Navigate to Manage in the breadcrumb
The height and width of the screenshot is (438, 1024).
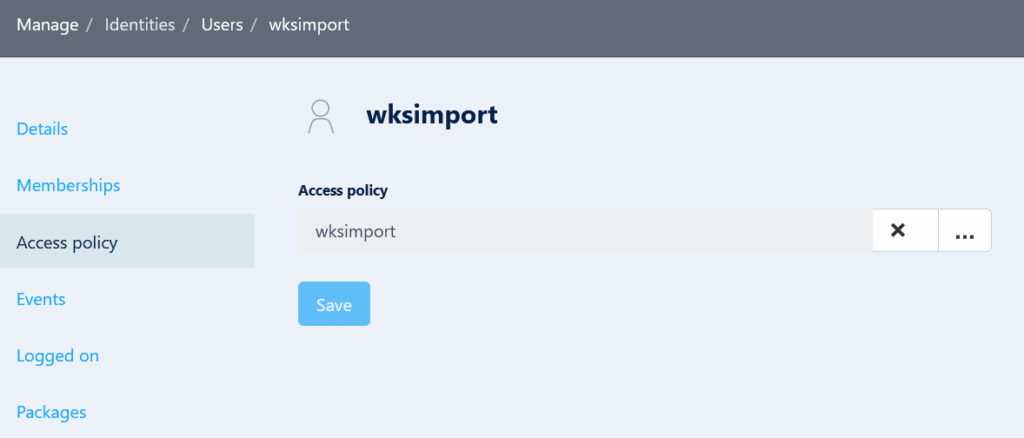click(47, 24)
